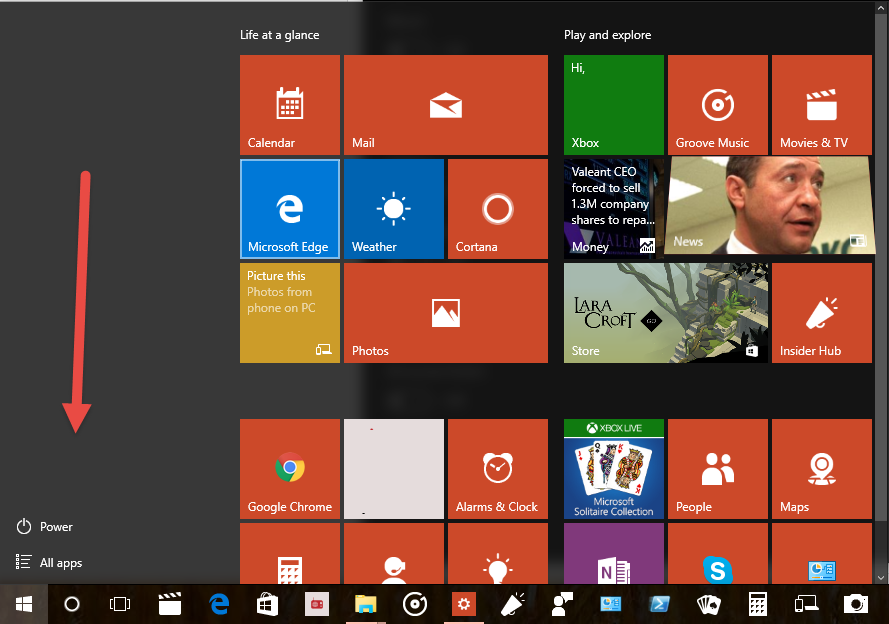
Task: Open Cortana circle on the taskbar
Action: 72,604
